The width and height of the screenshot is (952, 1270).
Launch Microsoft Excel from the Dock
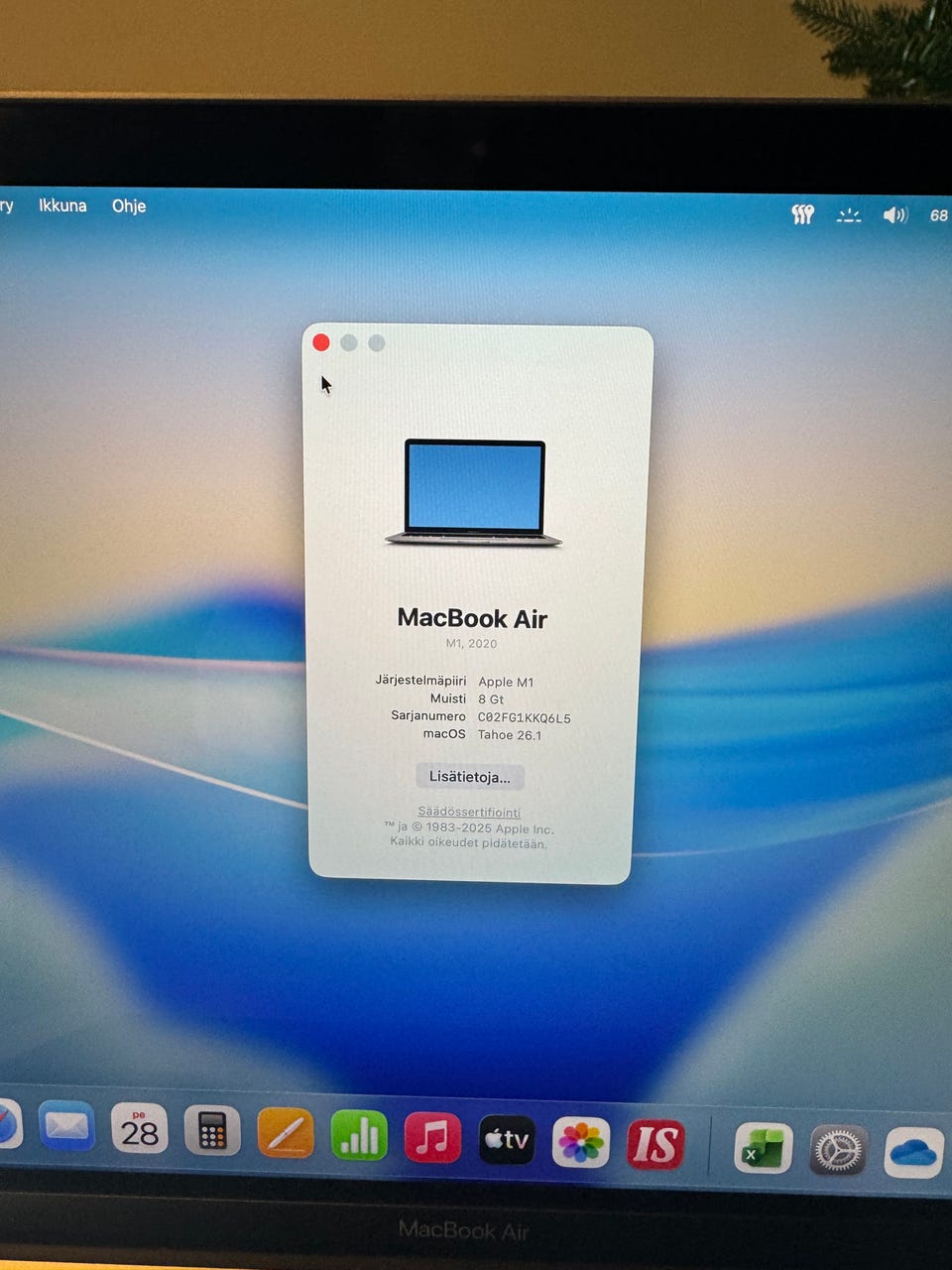[764, 1148]
